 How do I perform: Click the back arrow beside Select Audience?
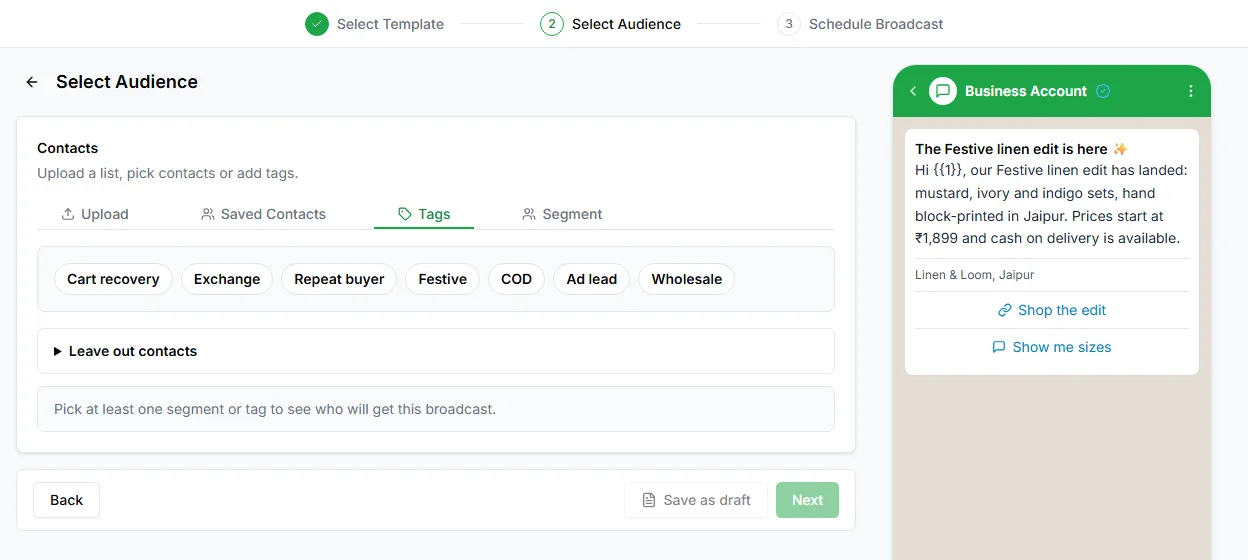[x=32, y=82]
